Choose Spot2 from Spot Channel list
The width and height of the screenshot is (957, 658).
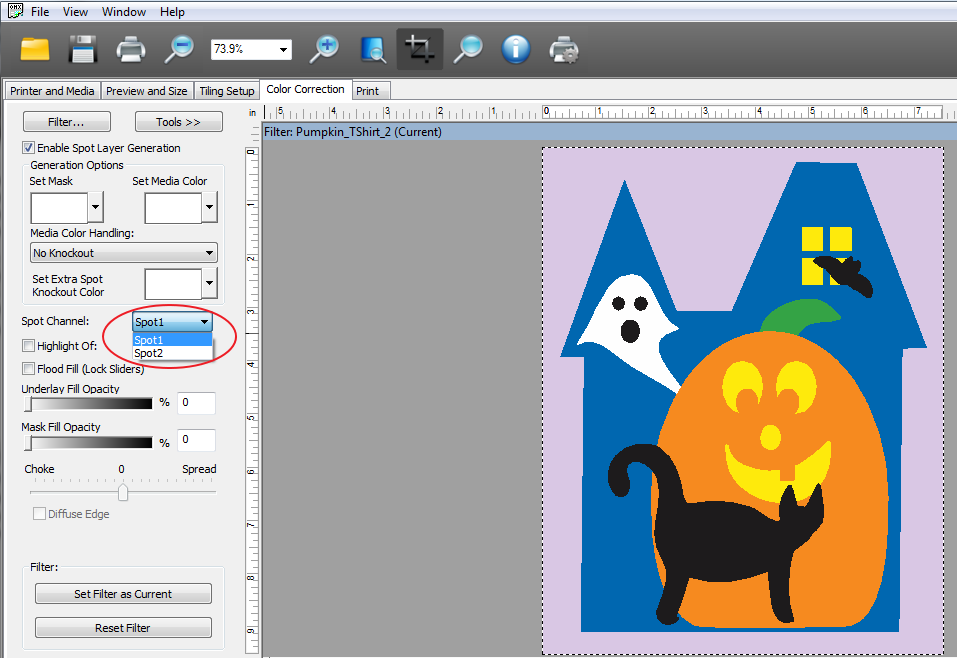tap(149, 353)
